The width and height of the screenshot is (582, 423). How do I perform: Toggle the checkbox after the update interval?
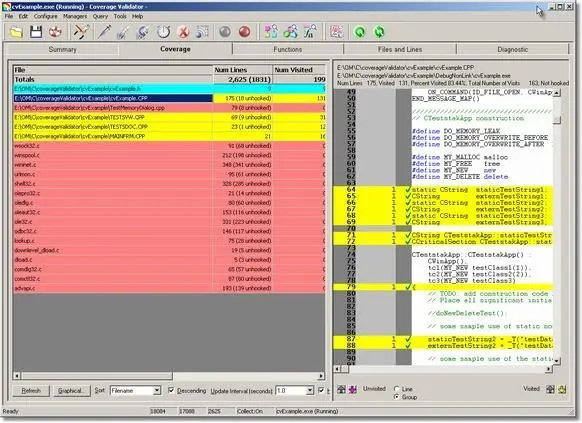tap(321, 390)
